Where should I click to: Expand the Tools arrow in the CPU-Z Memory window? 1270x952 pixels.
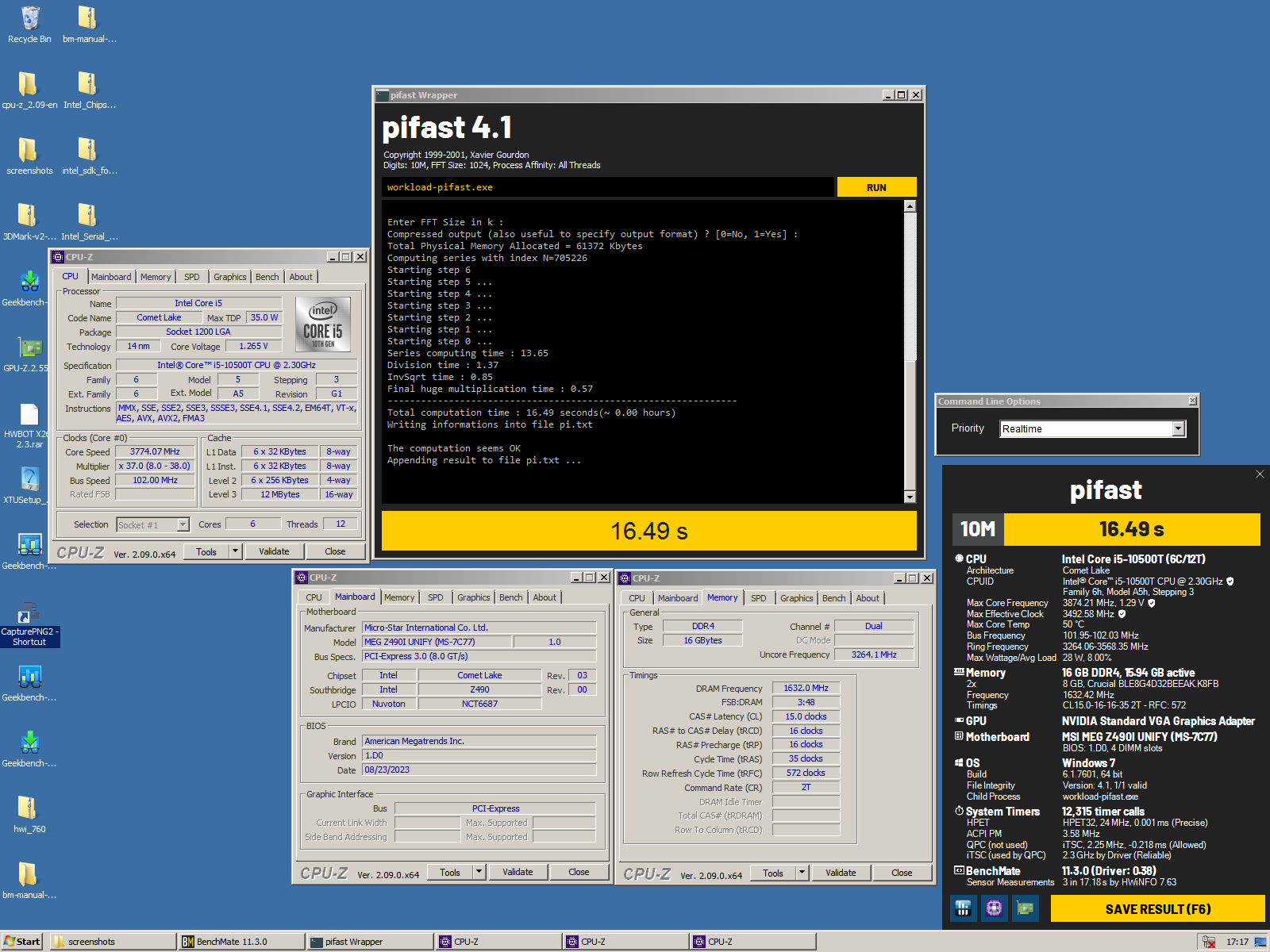(802, 873)
